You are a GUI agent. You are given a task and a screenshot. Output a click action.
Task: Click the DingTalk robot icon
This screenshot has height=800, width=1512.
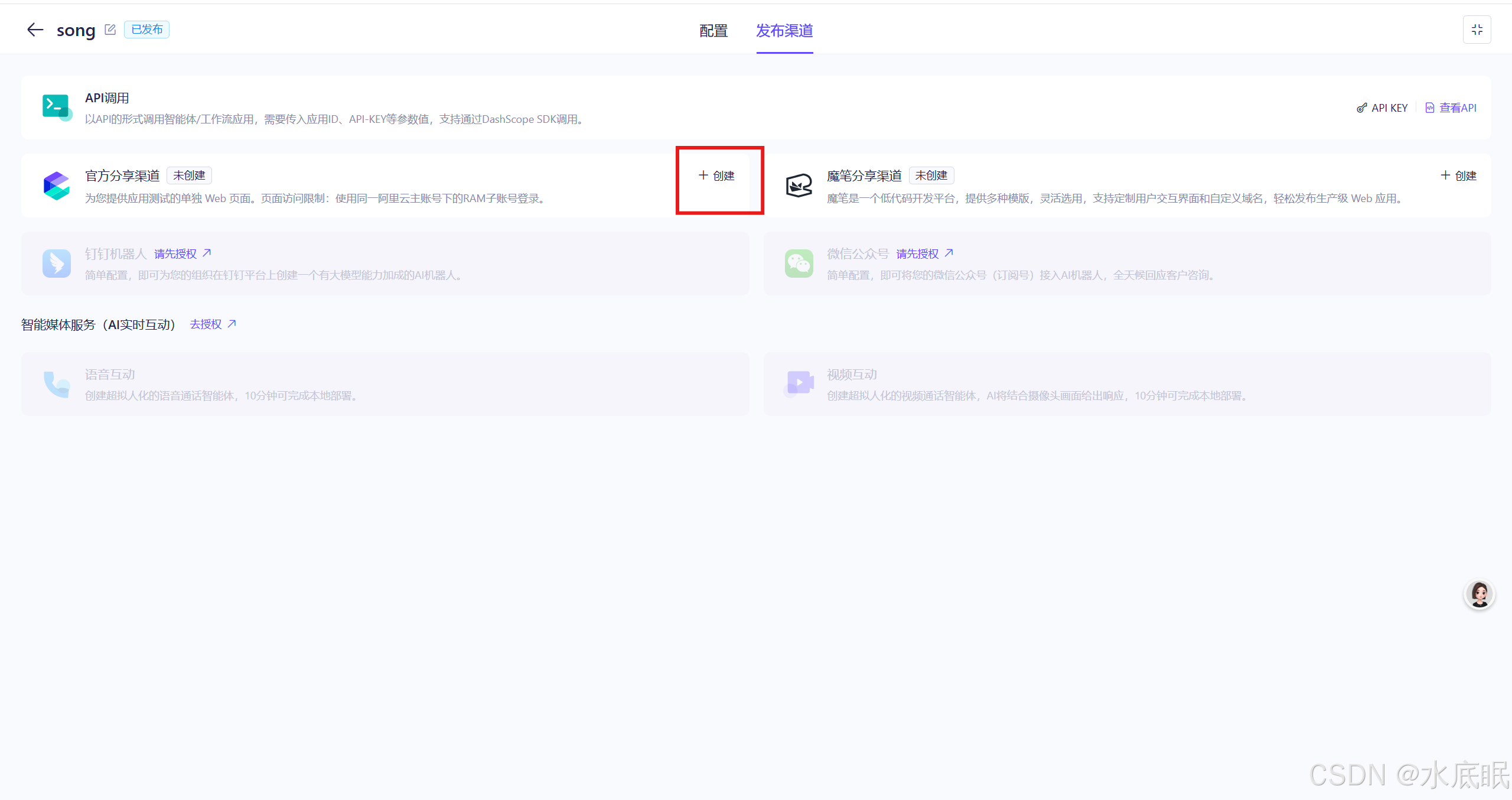tap(57, 264)
